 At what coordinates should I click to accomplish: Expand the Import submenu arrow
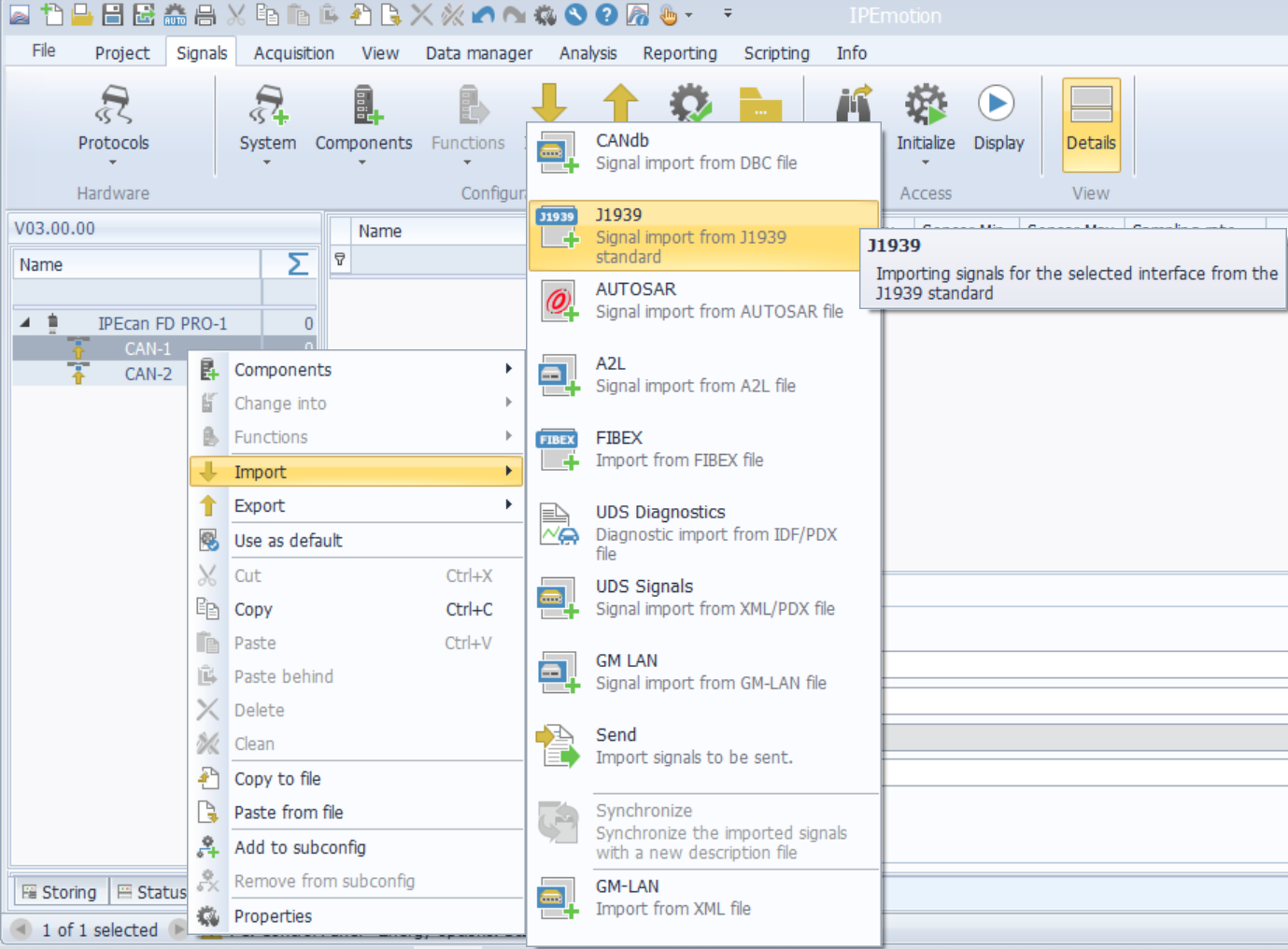(x=508, y=472)
